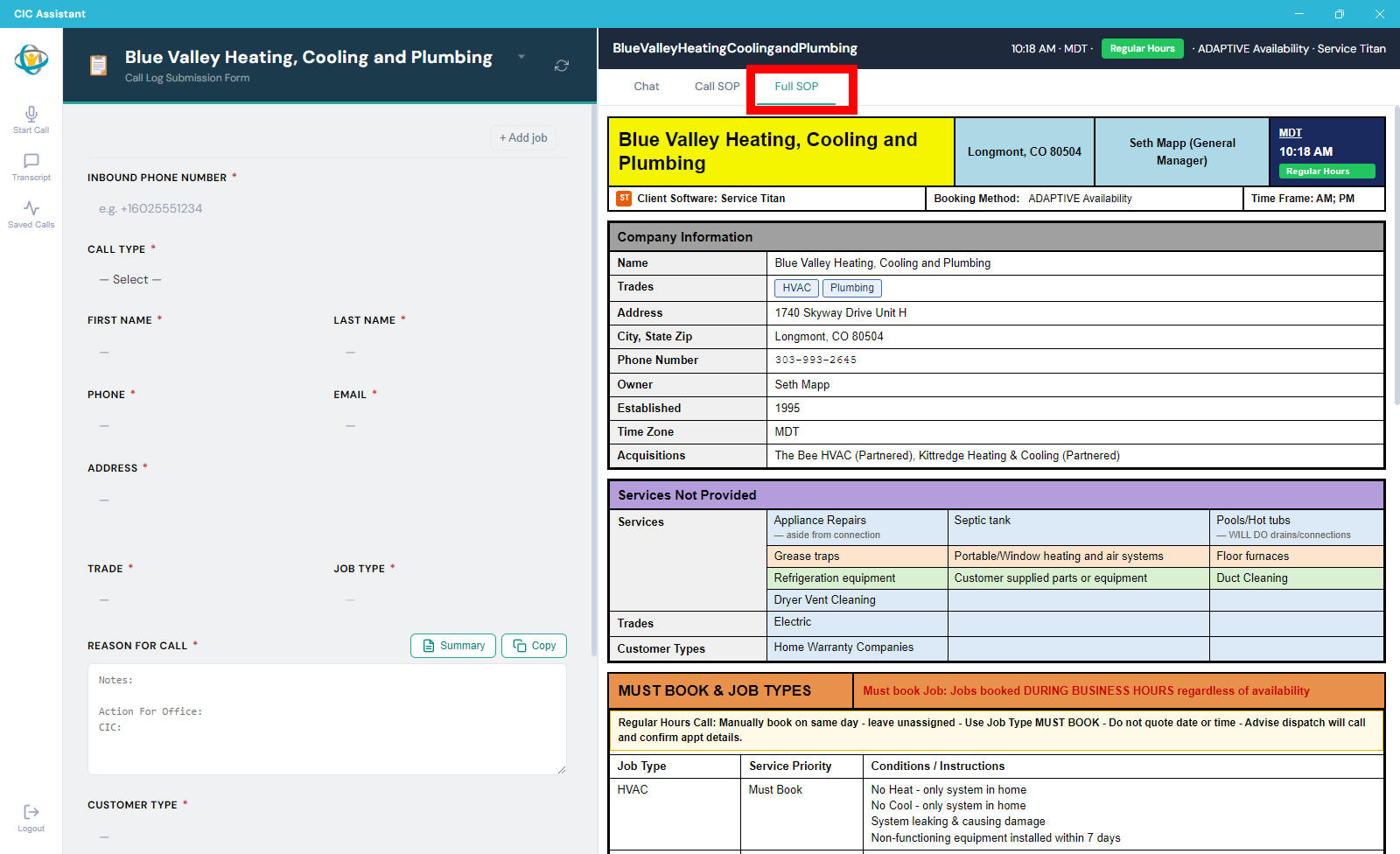Click the Service Titan ST icon
Image resolution: width=1400 pixels, height=854 pixels.
pos(624,199)
